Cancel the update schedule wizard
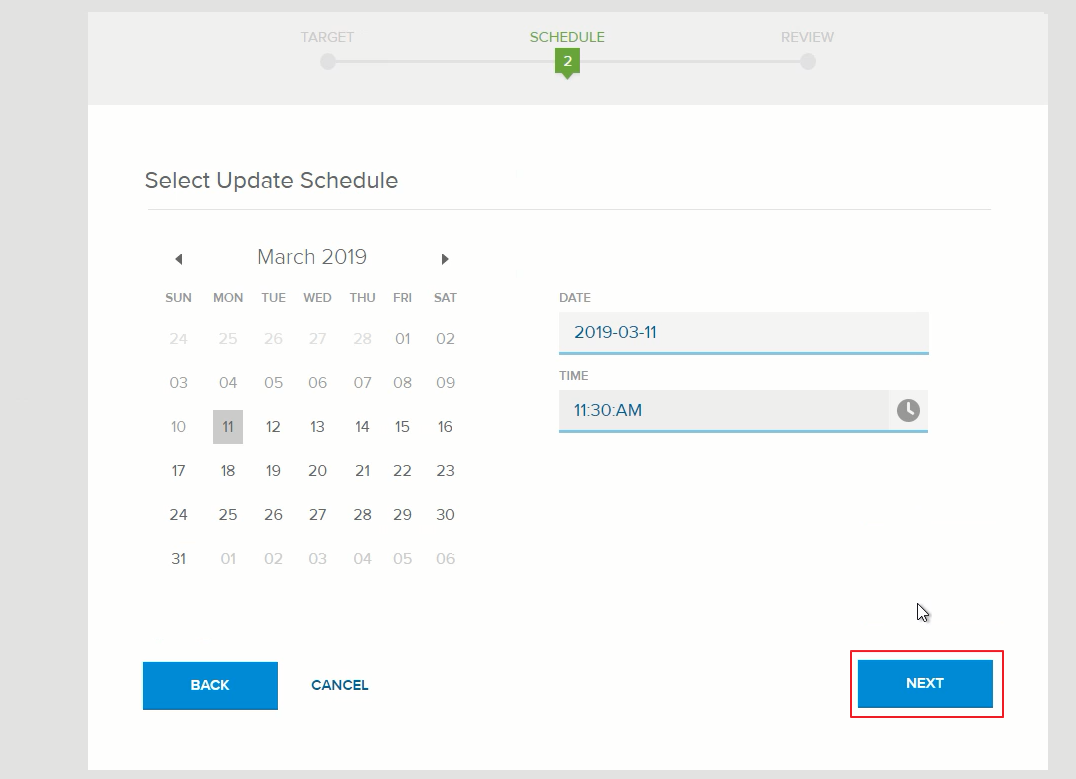The height and width of the screenshot is (779, 1076). (x=339, y=685)
